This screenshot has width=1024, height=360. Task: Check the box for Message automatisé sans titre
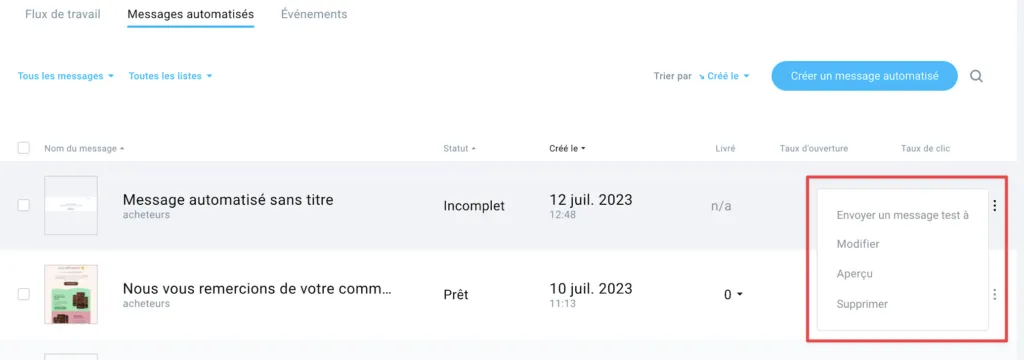tap(24, 205)
